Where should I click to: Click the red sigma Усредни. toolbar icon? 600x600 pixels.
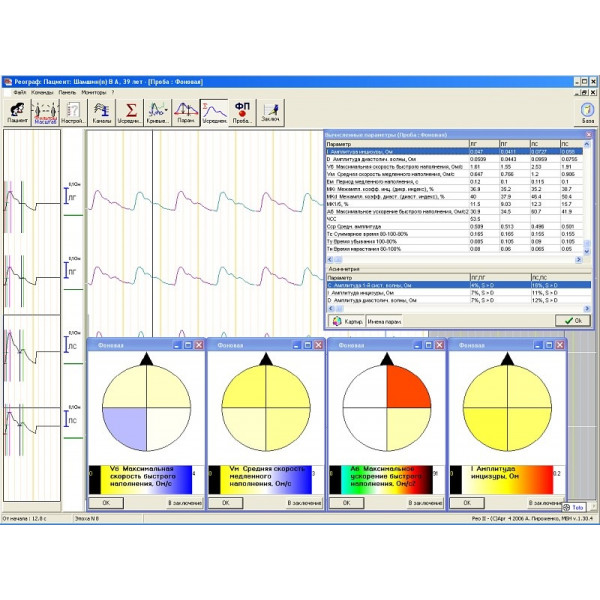click(x=130, y=112)
